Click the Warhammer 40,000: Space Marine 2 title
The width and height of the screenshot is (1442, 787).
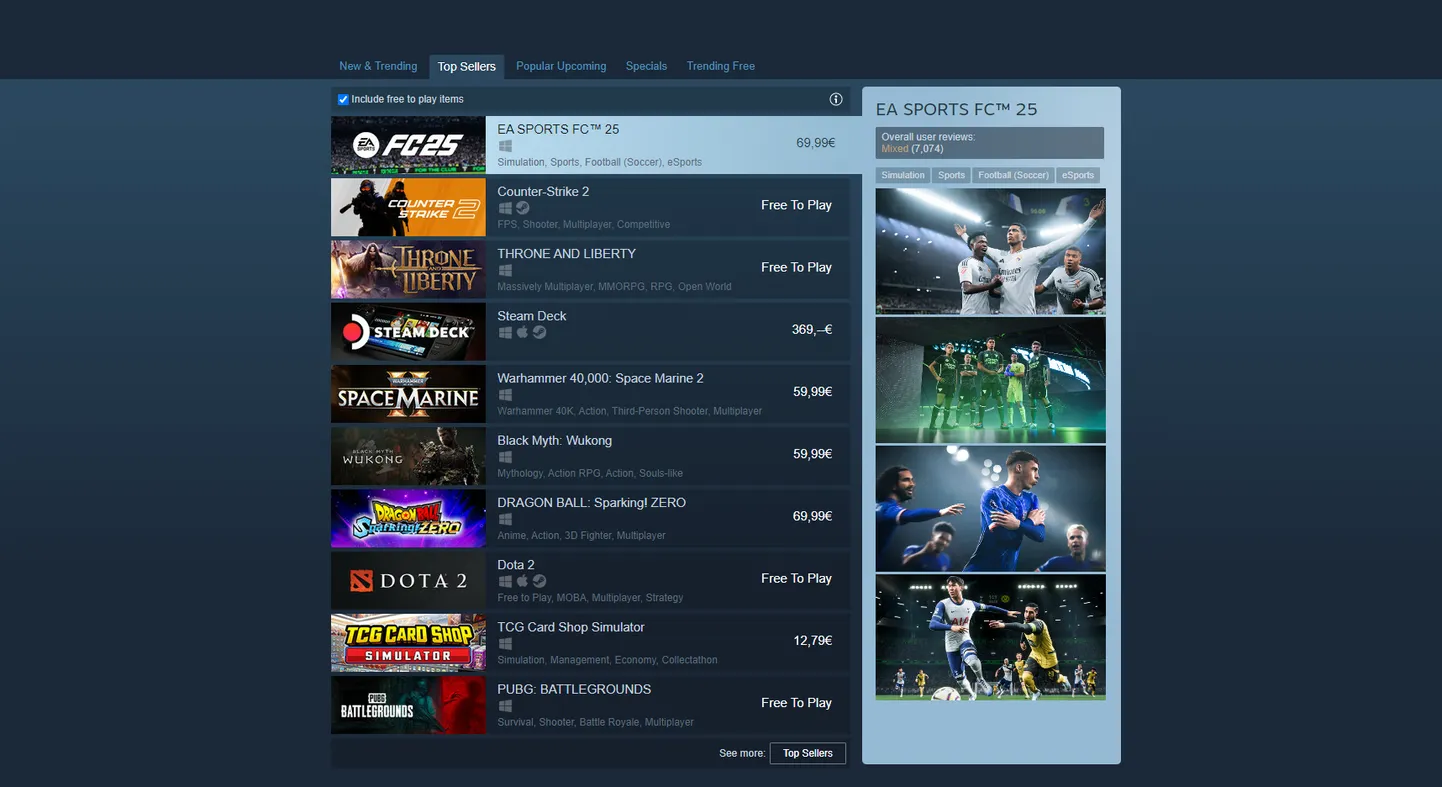[600, 378]
